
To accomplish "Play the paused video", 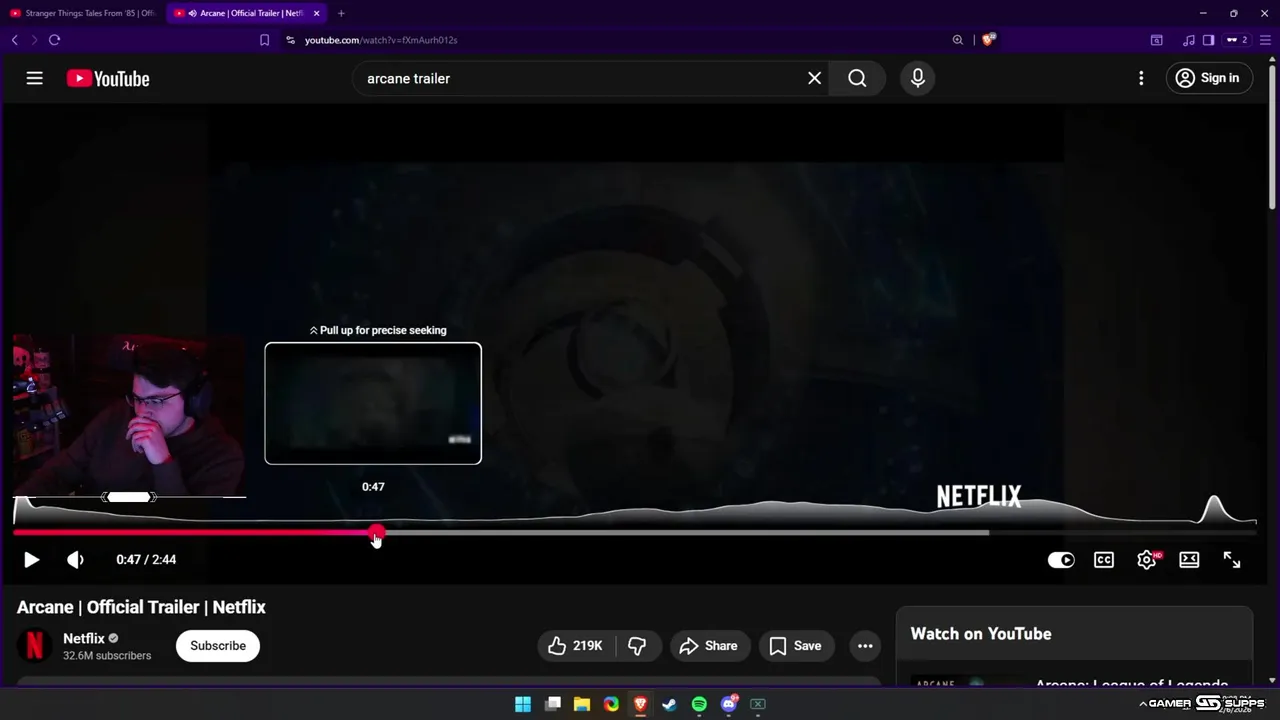I will [31, 560].
